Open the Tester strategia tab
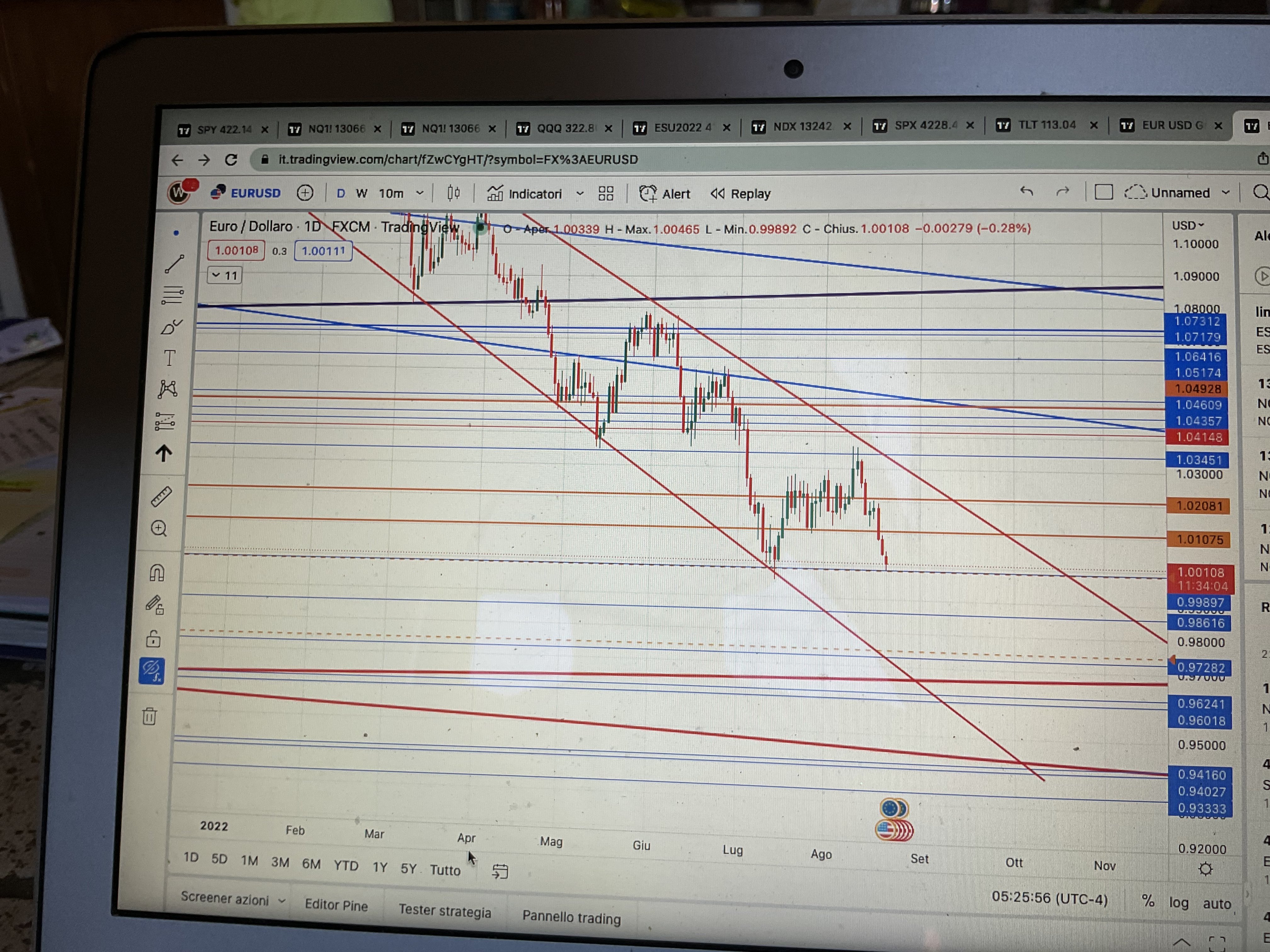1270x952 pixels. click(x=445, y=911)
